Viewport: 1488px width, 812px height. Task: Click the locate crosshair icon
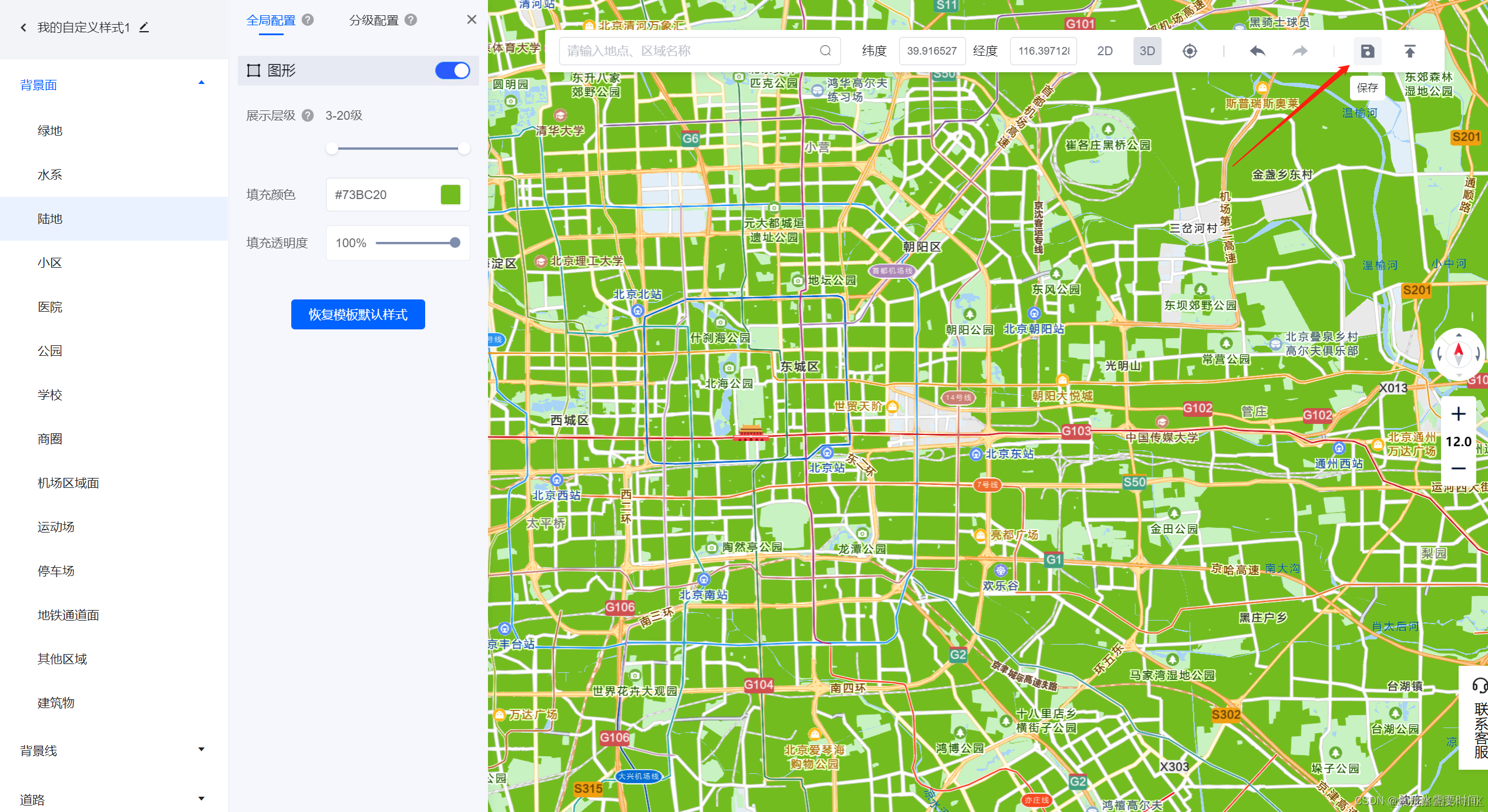[x=1189, y=51]
